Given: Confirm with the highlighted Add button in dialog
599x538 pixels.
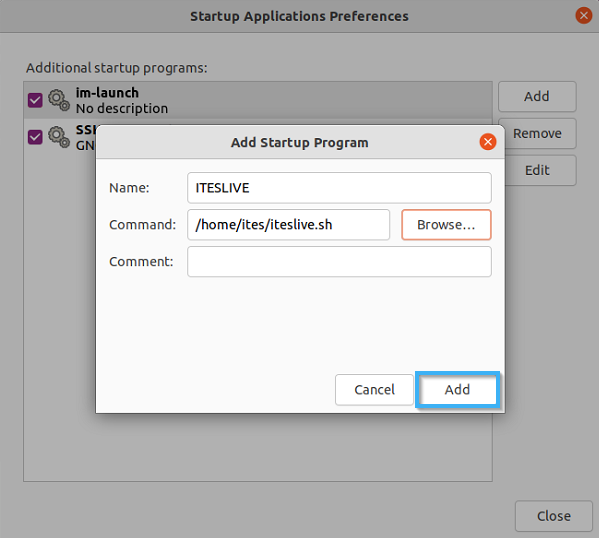Looking at the screenshot, I should pos(457,390).
